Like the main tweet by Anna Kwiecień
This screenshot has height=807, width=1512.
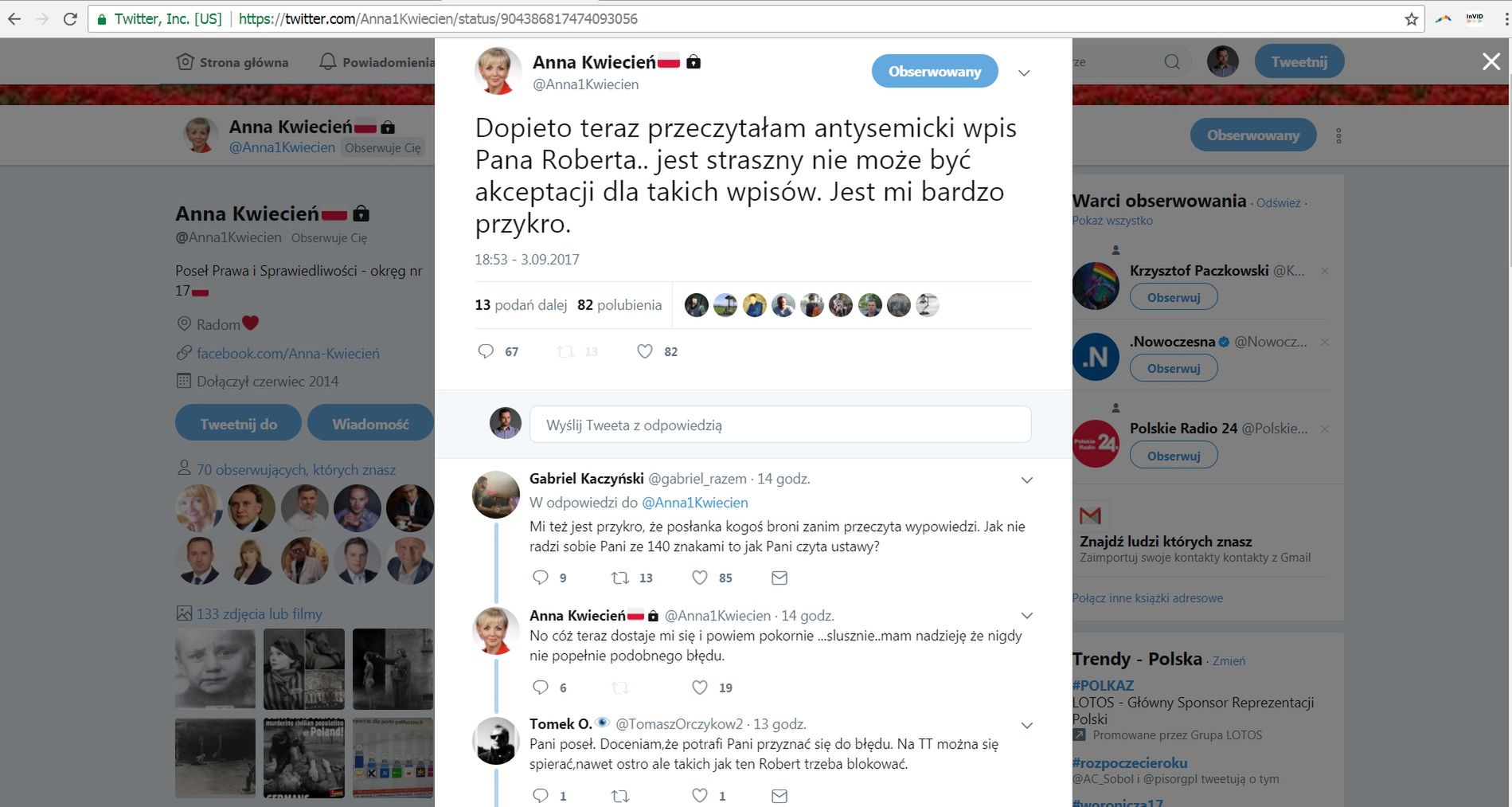click(645, 351)
